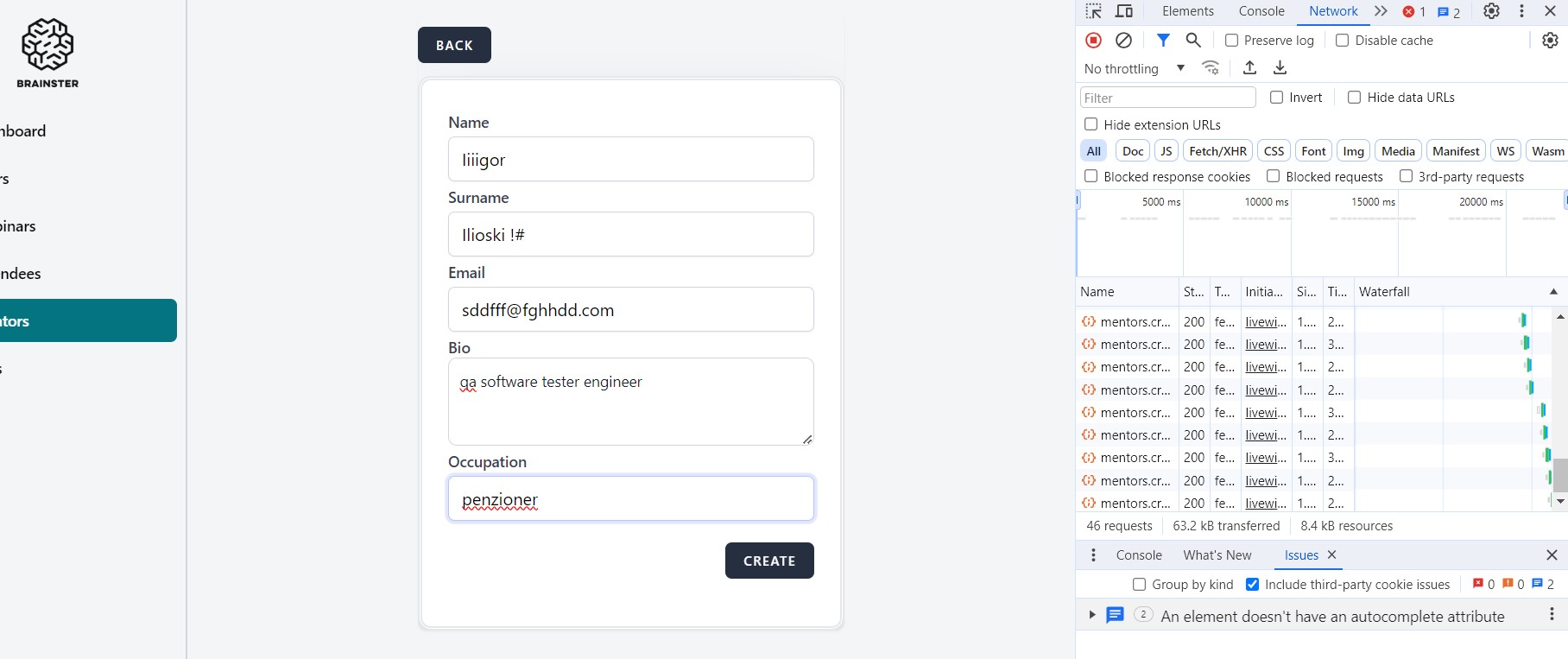Show more DevTools tabs chevron
The height and width of the screenshot is (659, 1568).
(x=1381, y=11)
